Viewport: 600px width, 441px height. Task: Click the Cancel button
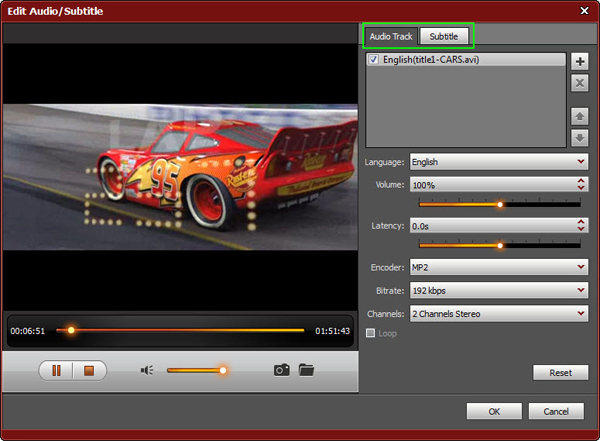(x=556, y=412)
